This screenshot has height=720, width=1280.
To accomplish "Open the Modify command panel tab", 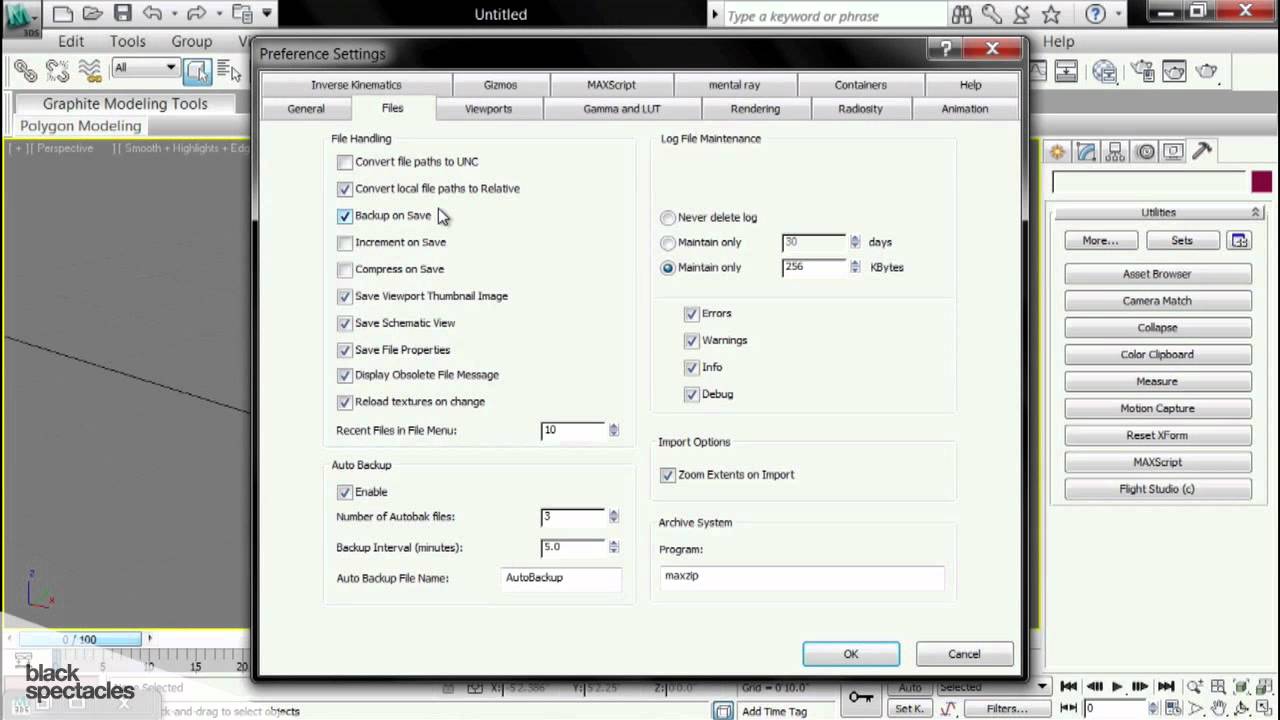I will [x=1087, y=152].
